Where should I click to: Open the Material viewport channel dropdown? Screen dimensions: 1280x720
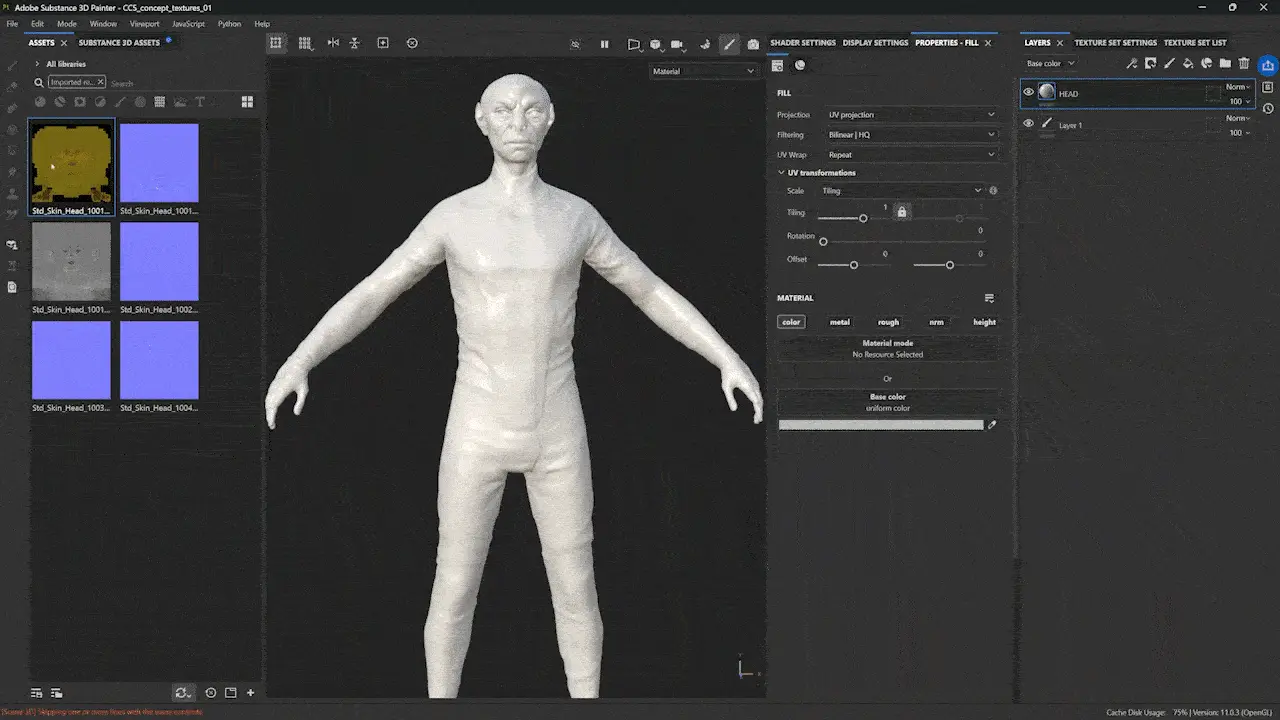coord(703,71)
